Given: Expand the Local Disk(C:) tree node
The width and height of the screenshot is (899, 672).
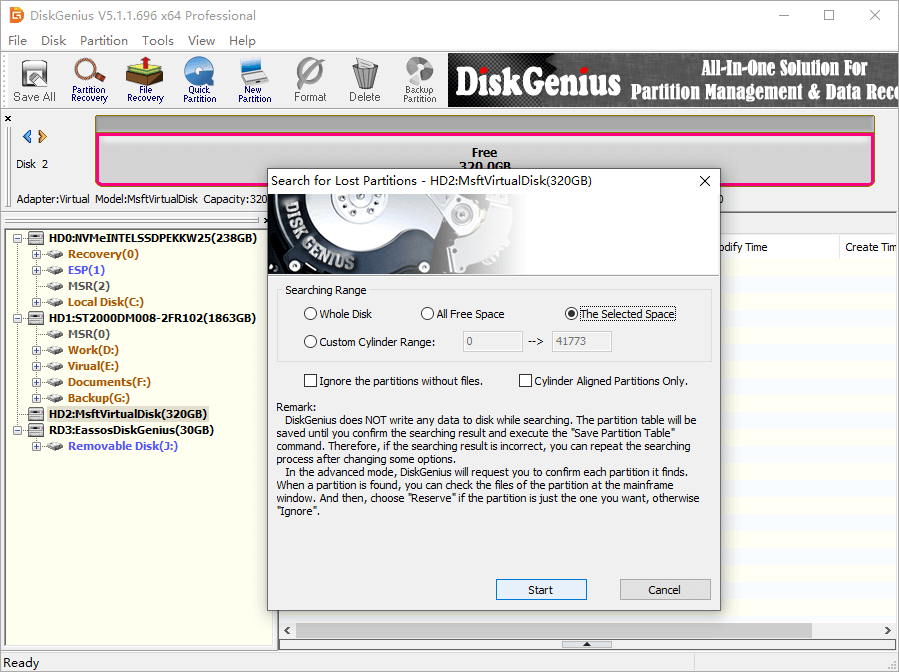Looking at the screenshot, I should point(37,302).
